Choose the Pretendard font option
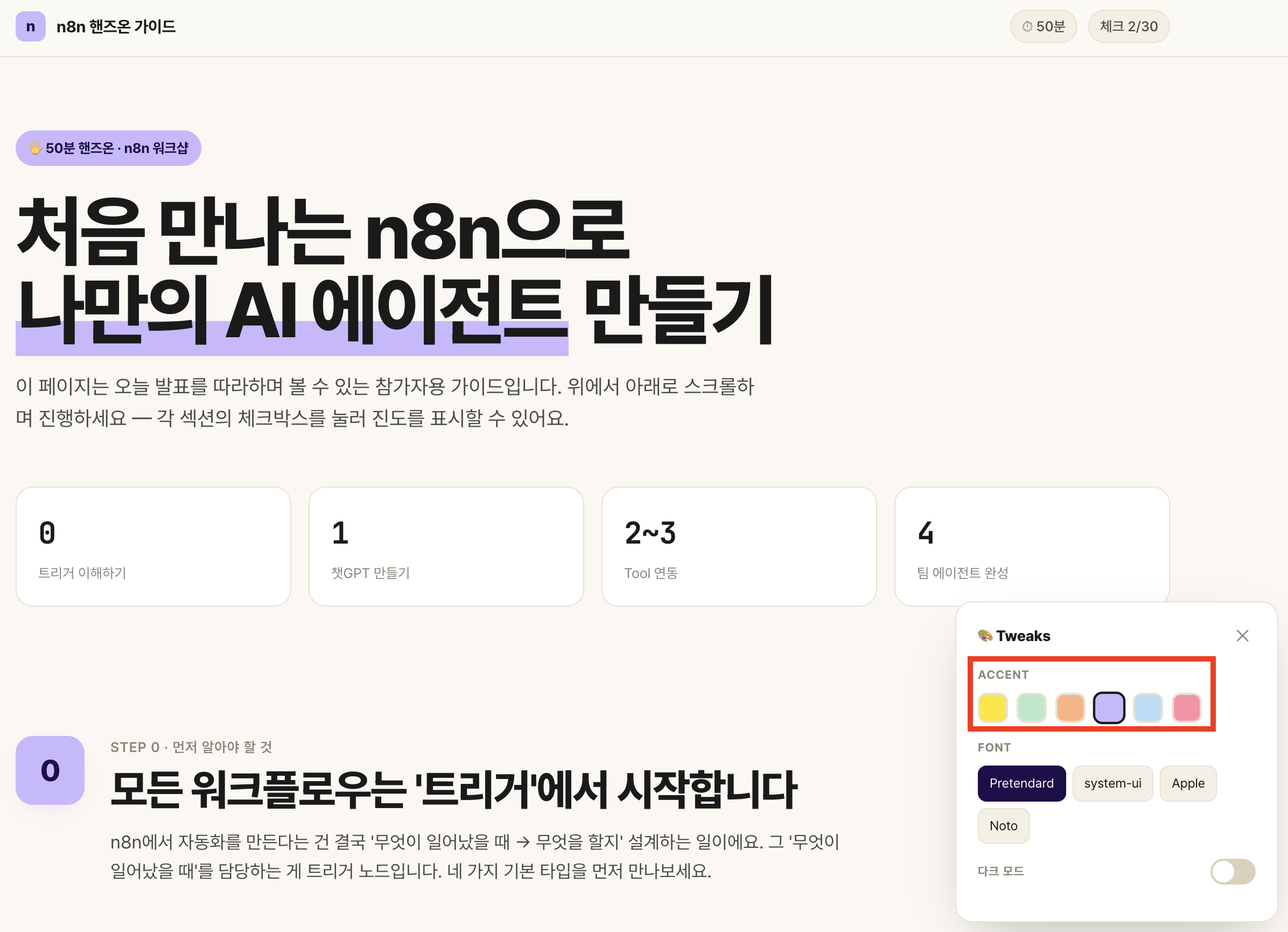1288x932 pixels. [1021, 783]
